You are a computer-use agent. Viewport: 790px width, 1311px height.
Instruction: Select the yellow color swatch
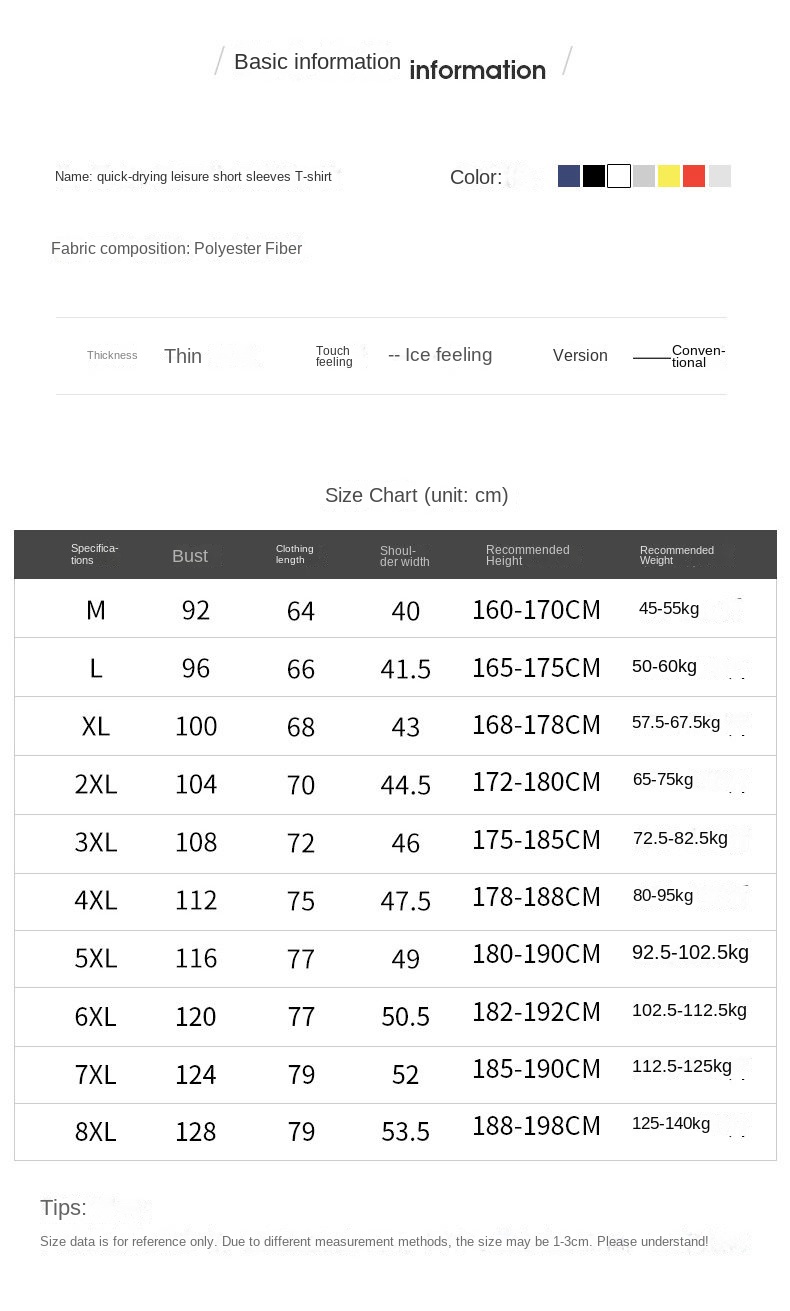(x=669, y=176)
